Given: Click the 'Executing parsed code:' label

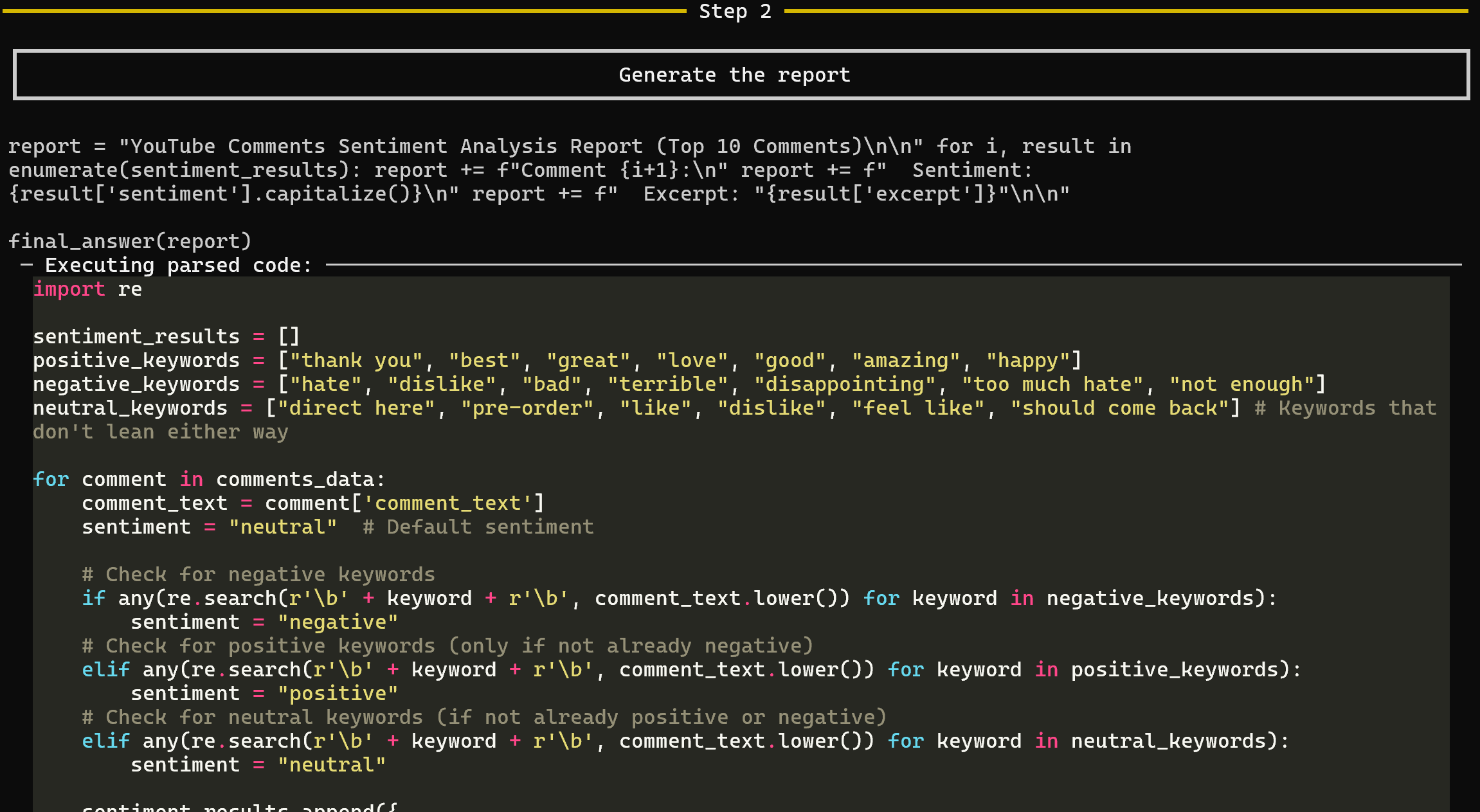Looking at the screenshot, I should click(178, 265).
